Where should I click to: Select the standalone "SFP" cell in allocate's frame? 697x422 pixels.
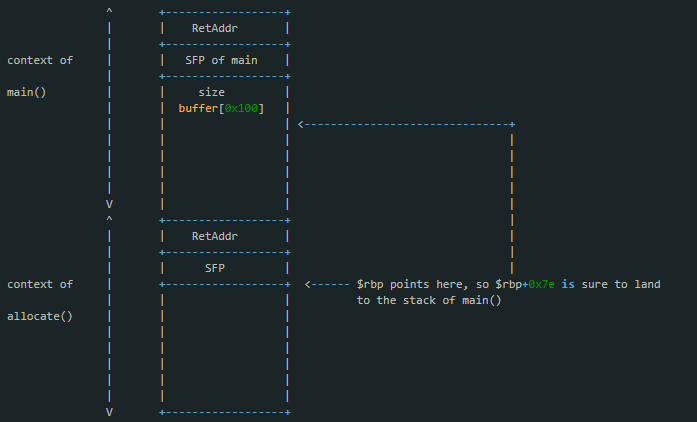click(x=214, y=268)
